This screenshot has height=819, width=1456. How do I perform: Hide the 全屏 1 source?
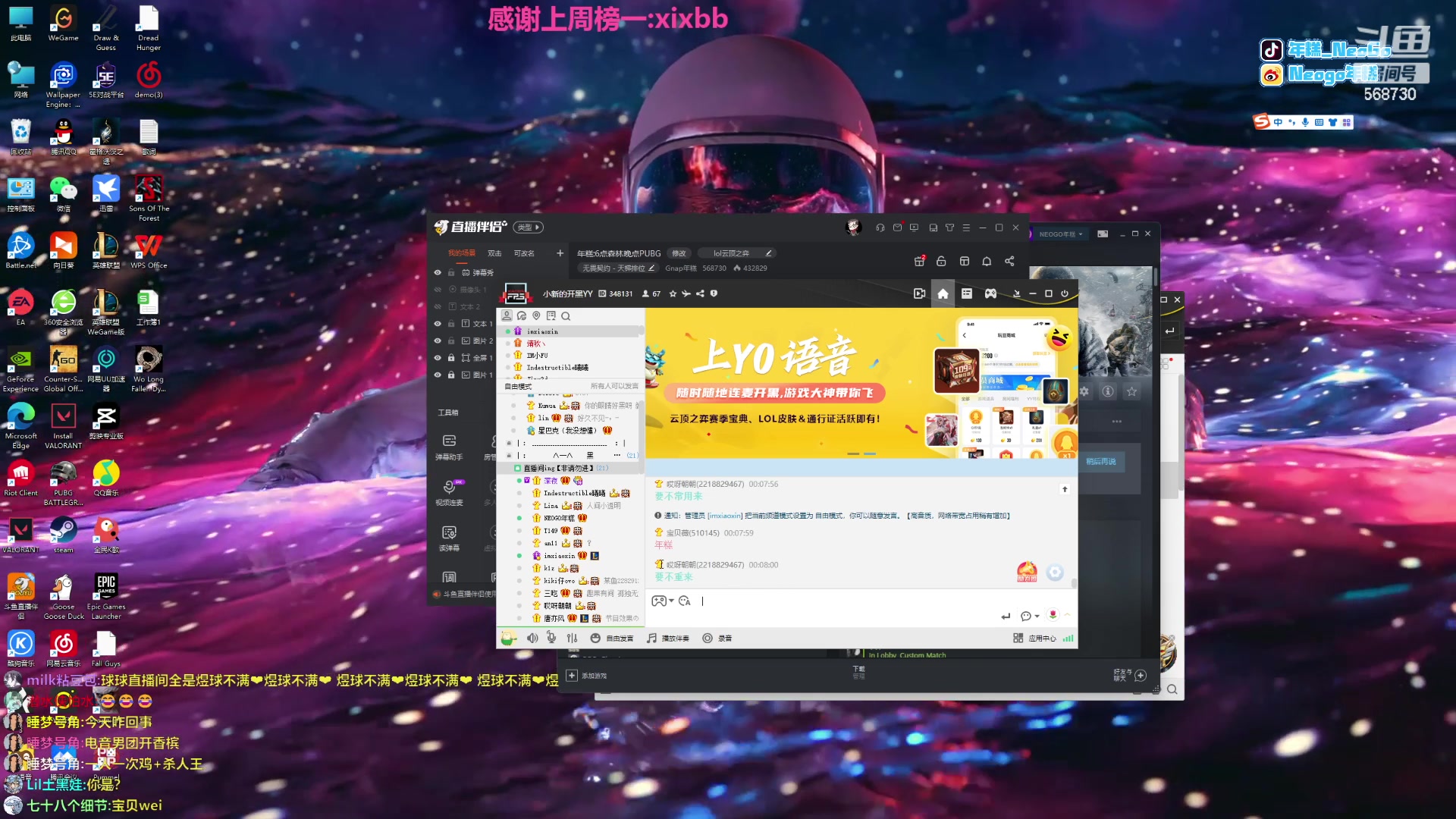pyautogui.click(x=438, y=357)
